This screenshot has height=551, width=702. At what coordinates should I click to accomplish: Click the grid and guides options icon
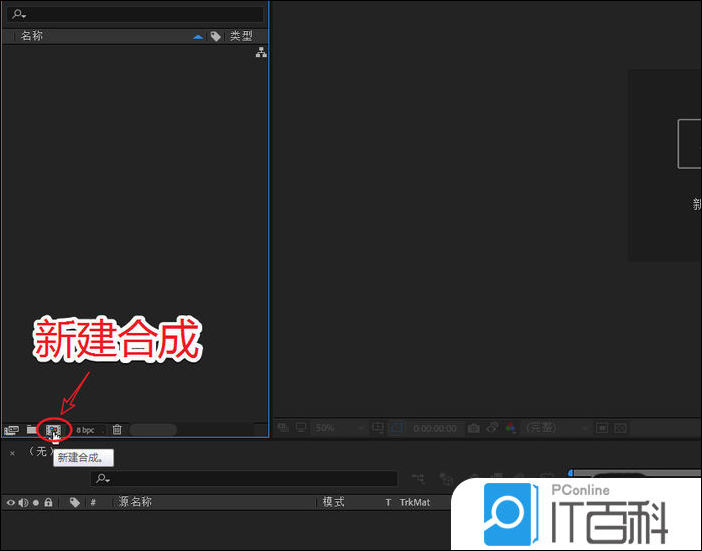tap(378, 428)
